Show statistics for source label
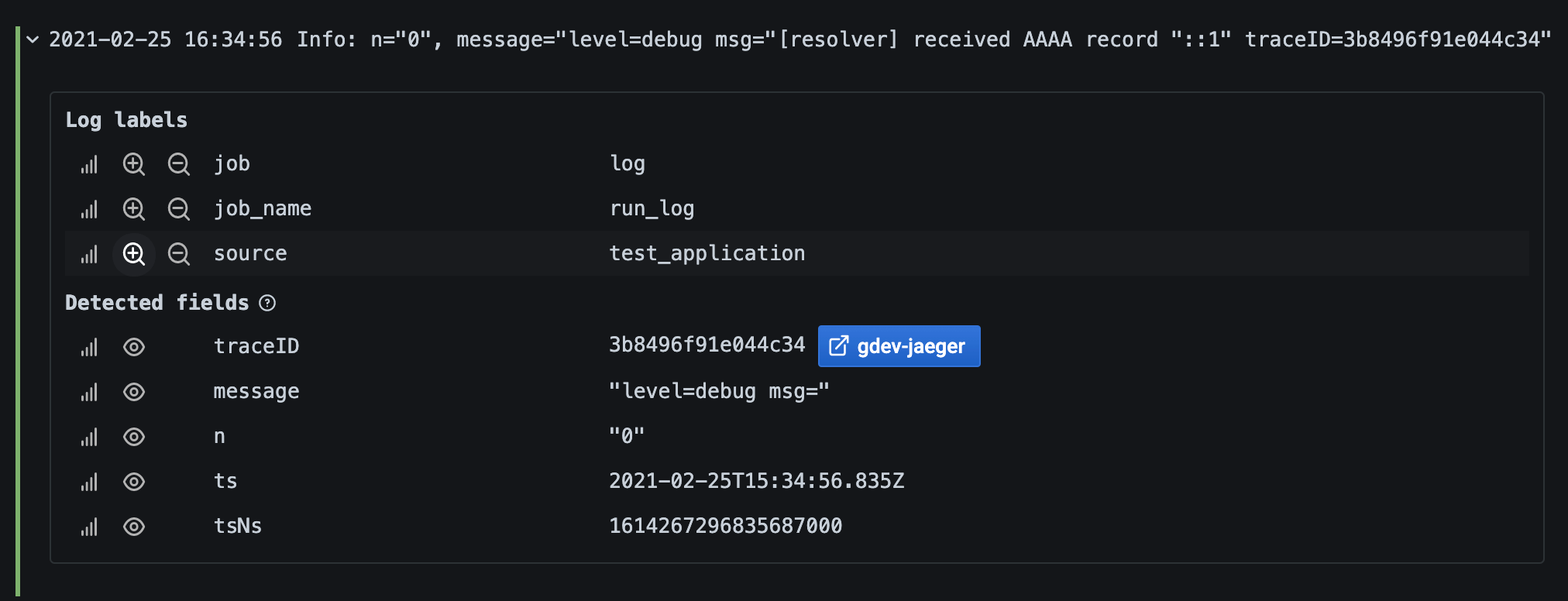This screenshot has height=601, width=1568. (89, 254)
